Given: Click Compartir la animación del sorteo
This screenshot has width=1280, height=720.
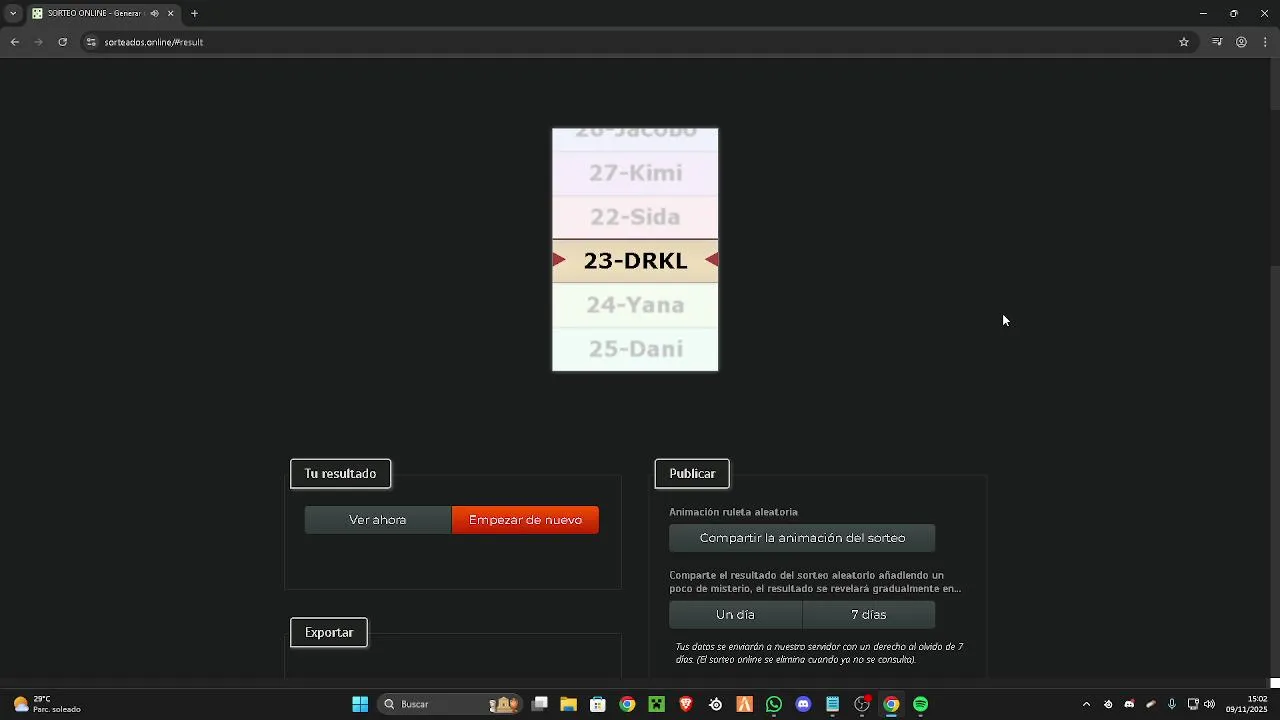Looking at the screenshot, I should [x=802, y=538].
